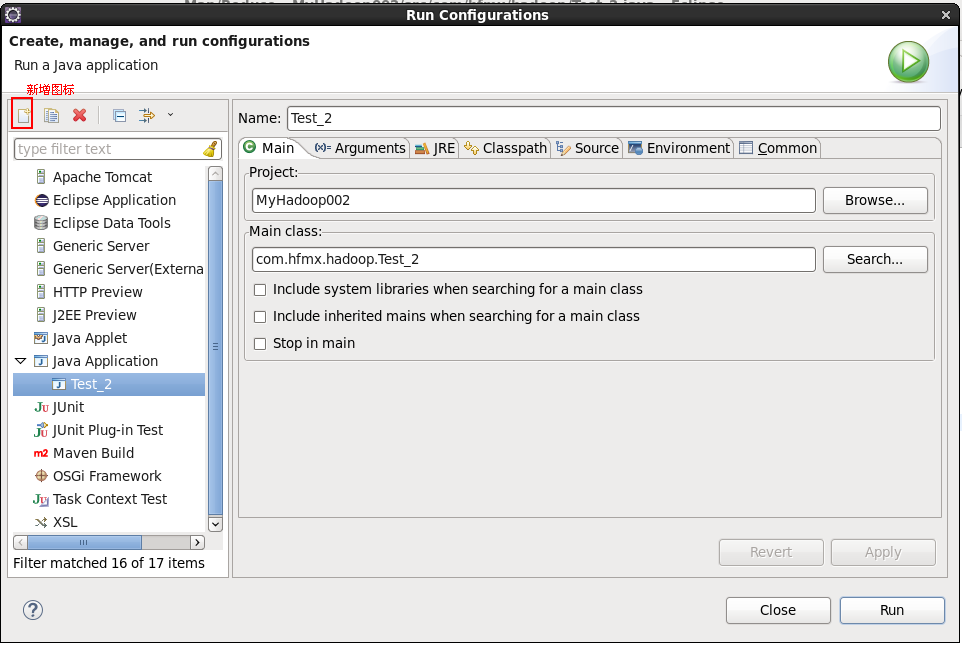Click the green Run arrow icon
The width and height of the screenshot is (962, 646).
[x=909, y=62]
